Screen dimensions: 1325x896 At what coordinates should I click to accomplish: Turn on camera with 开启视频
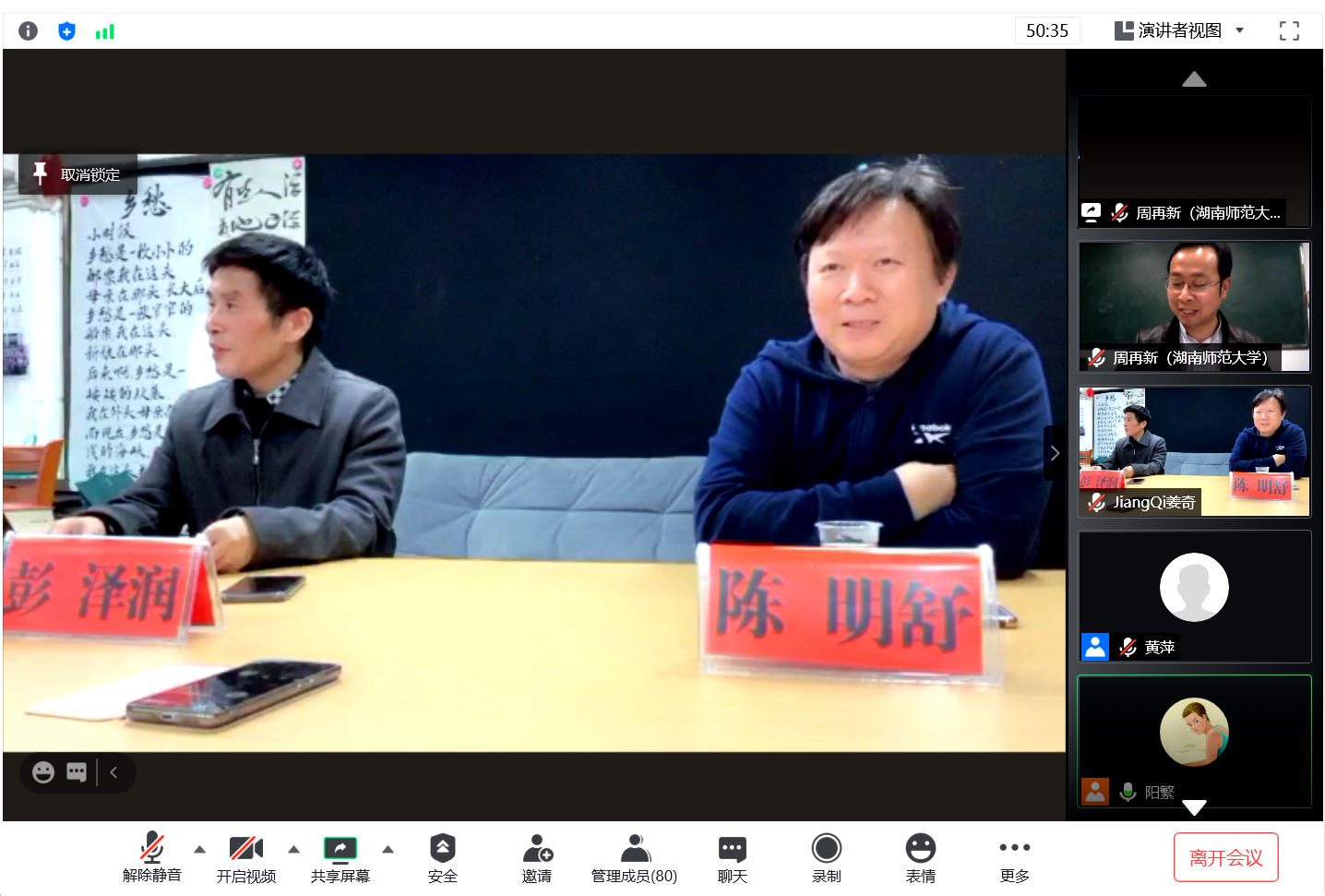(246, 858)
